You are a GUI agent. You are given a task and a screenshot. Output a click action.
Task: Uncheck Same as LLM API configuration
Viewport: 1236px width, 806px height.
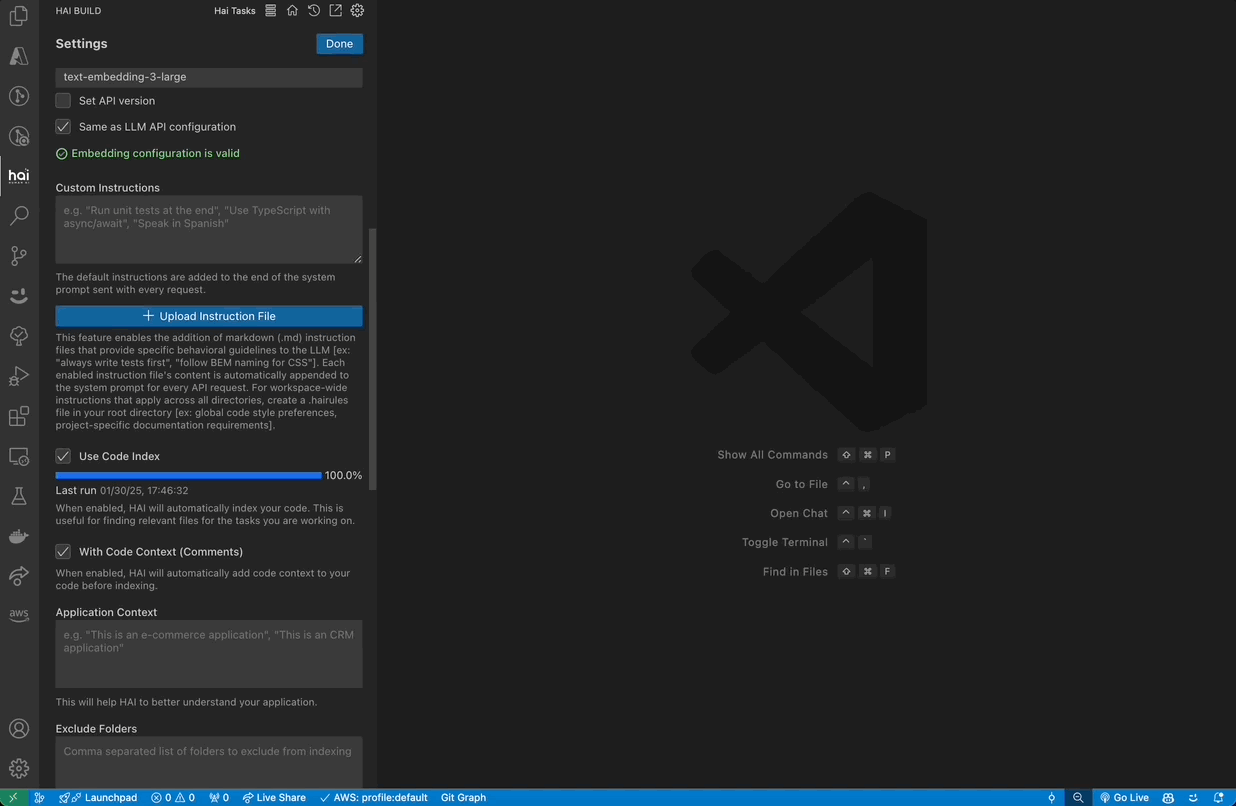[x=63, y=127]
